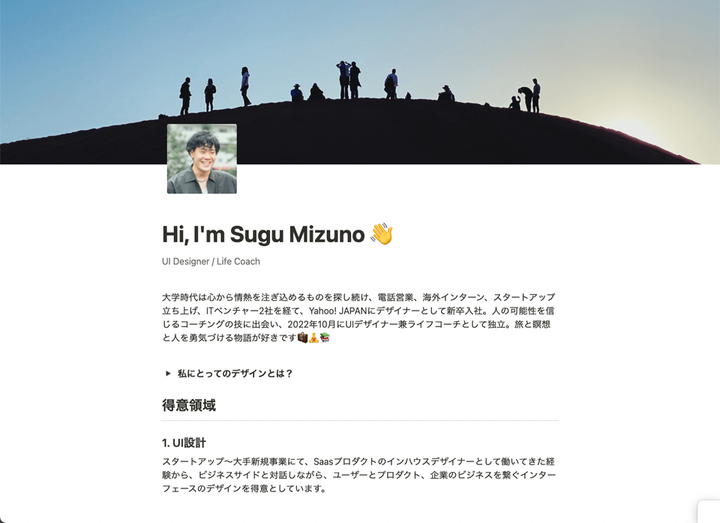Viewport: 720px width, 523px height.
Task: Click the stacked books emoji
Action: [325, 338]
